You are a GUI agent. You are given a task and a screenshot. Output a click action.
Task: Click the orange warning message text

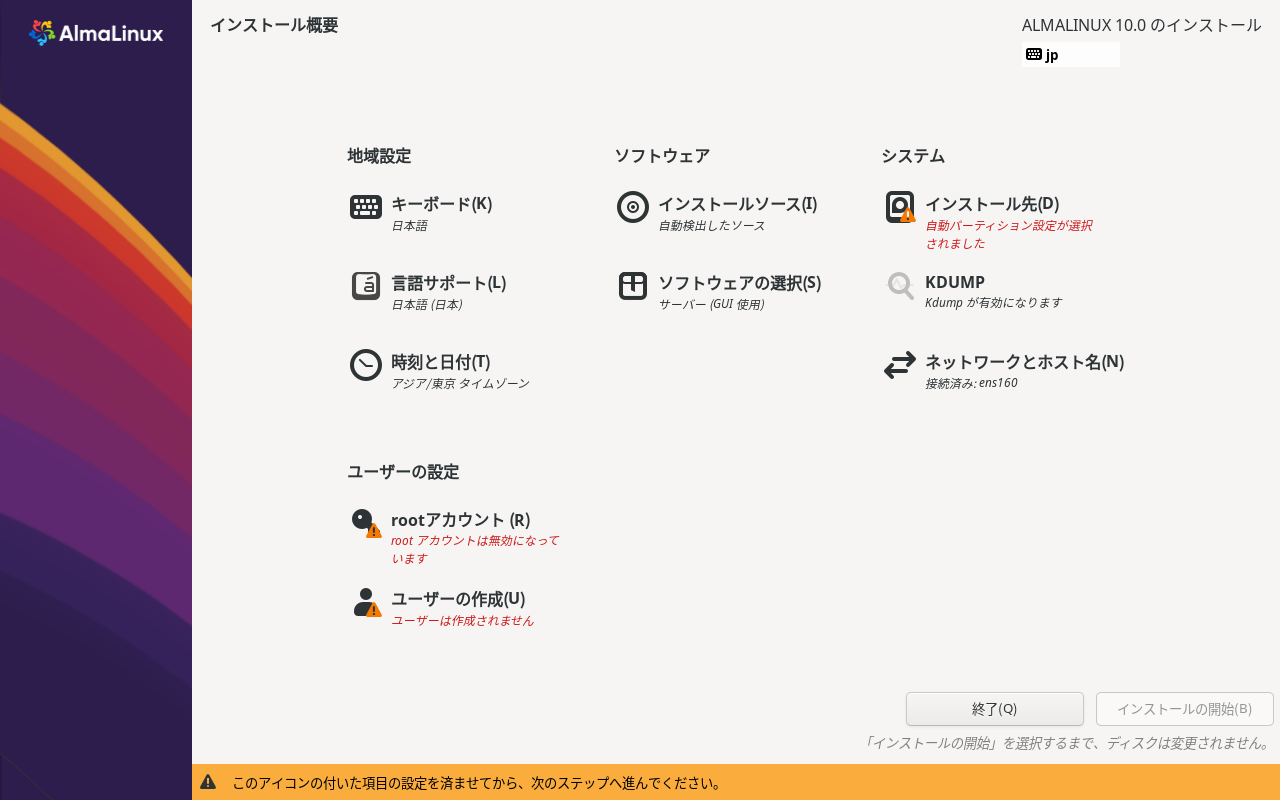[x=477, y=783]
